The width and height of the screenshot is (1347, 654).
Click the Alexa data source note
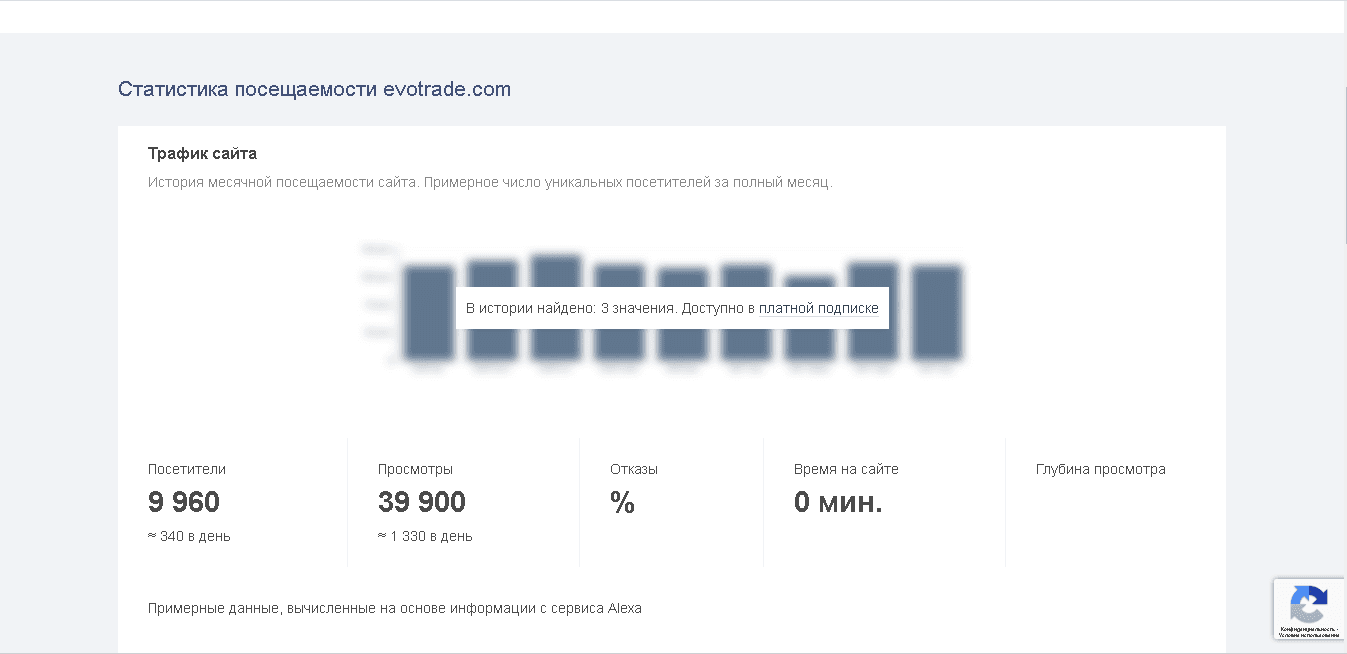(x=394, y=608)
